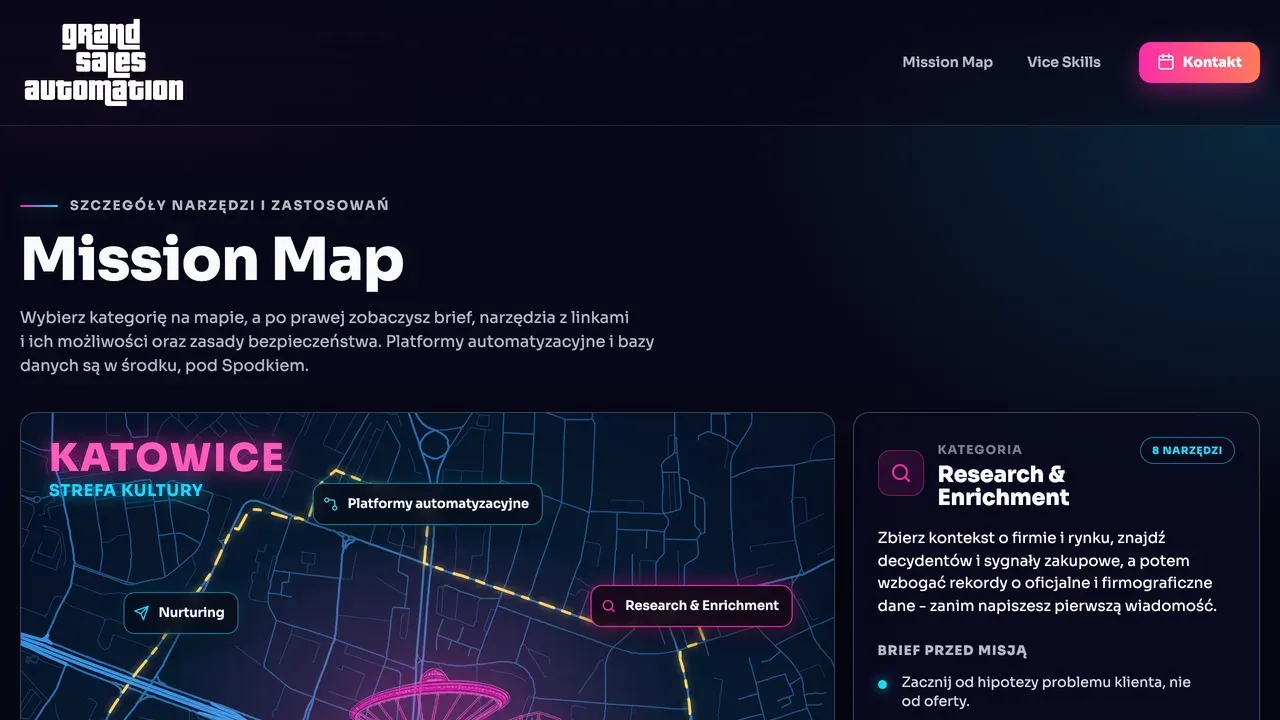This screenshot has width=1280, height=720.
Task: Click the KATOWICE map title
Action: 167,457
